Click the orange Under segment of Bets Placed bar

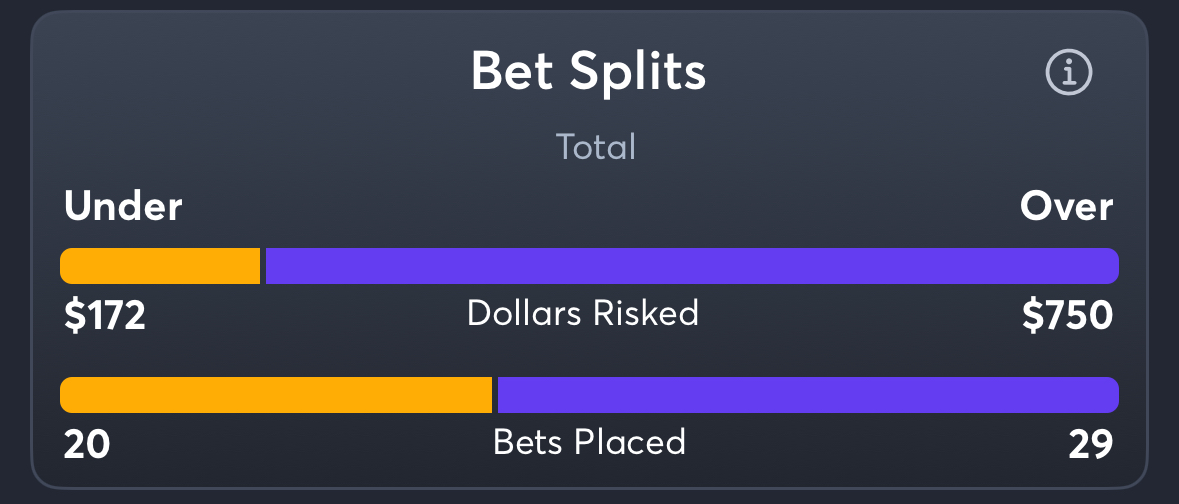[x=276, y=395]
